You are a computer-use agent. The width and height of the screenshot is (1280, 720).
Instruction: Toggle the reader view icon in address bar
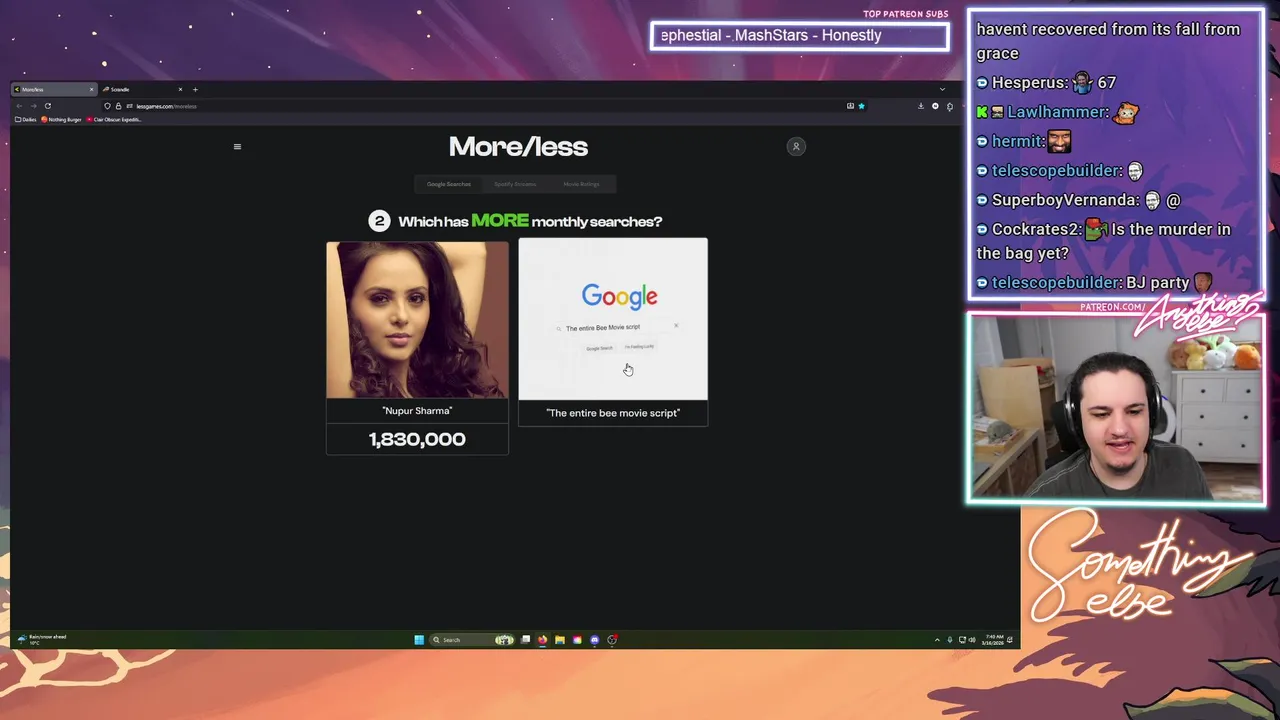(x=850, y=106)
